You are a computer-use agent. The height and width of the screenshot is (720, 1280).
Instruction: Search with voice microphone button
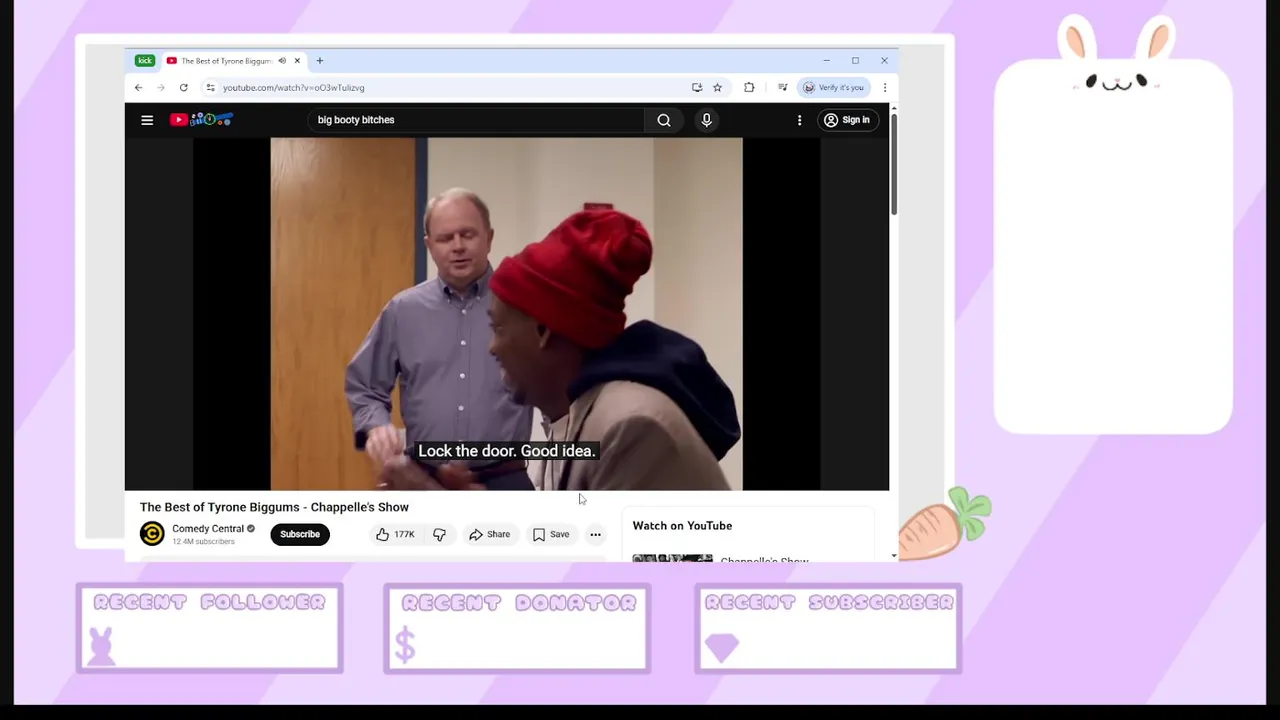pos(707,120)
